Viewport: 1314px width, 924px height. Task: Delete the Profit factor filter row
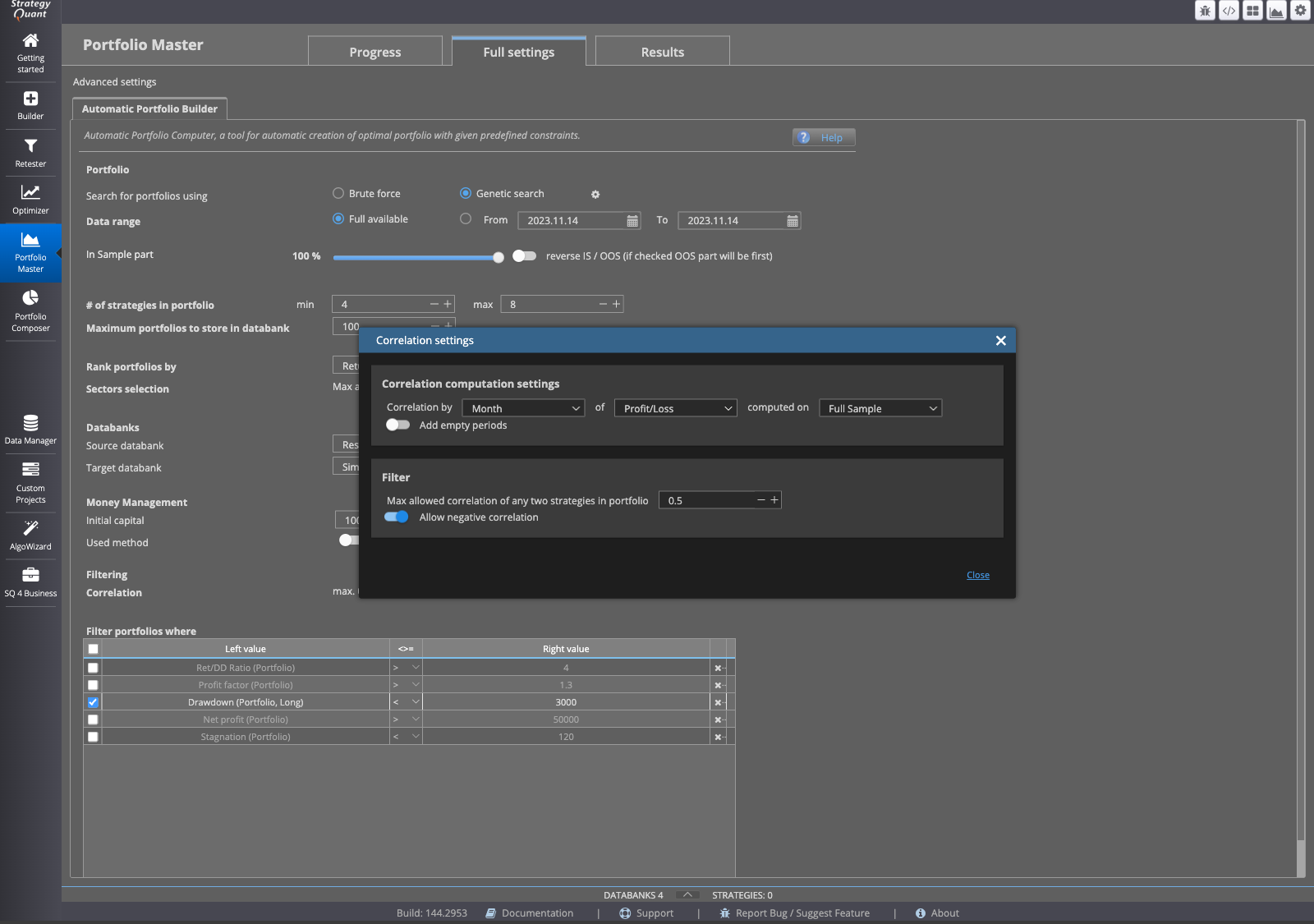click(719, 685)
